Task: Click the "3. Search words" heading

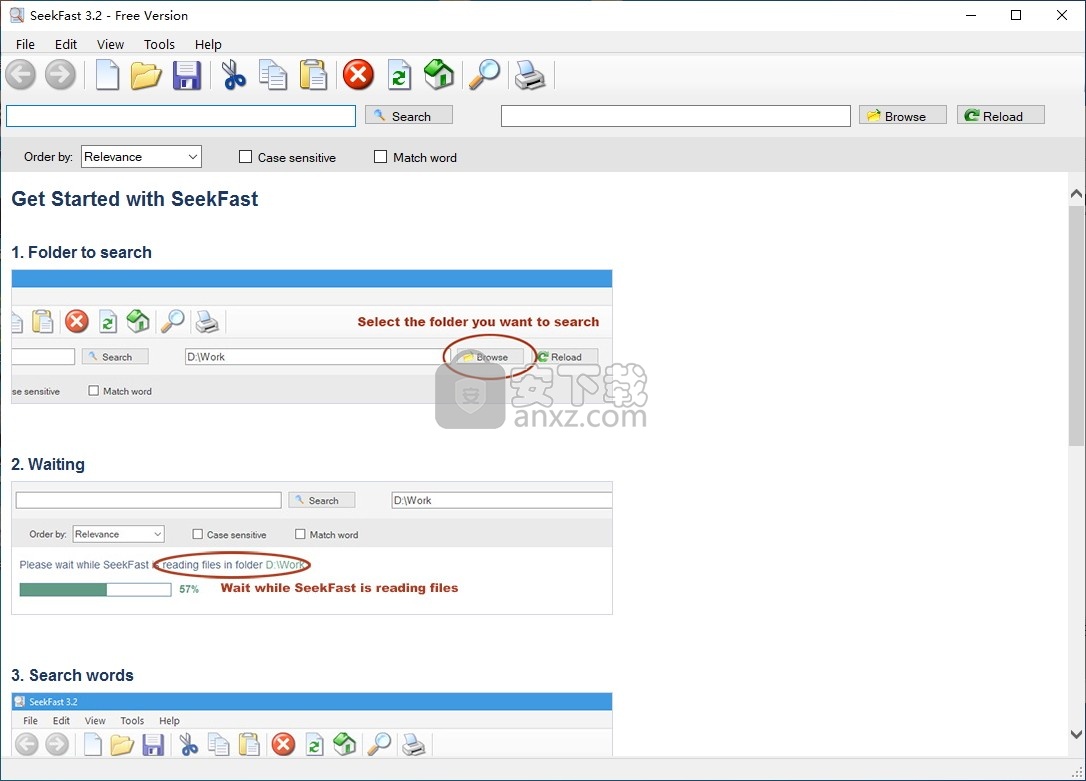Action: pos(72,676)
